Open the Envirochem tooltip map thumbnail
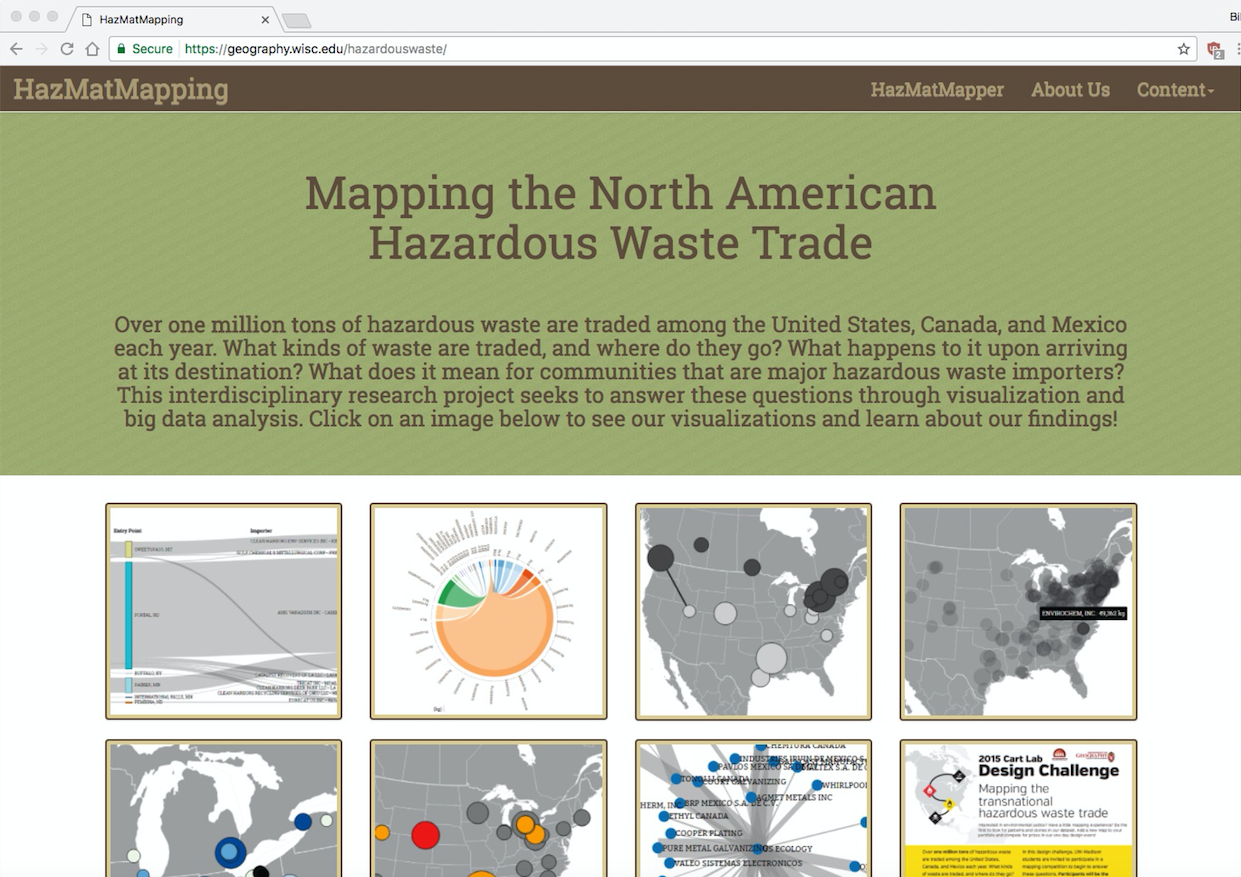The width and height of the screenshot is (1241, 877). (1018, 611)
